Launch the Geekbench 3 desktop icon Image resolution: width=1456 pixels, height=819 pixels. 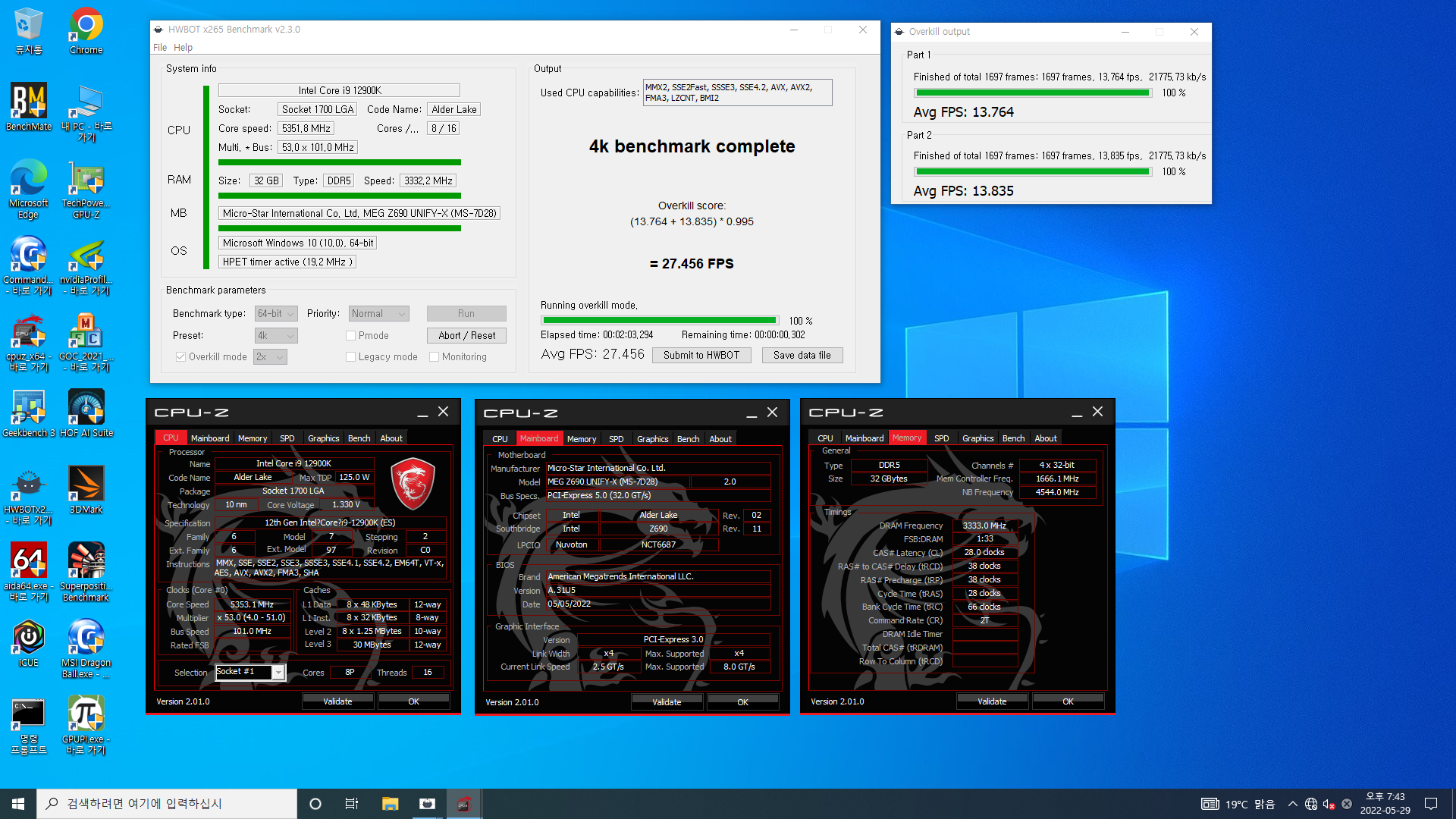28,413
